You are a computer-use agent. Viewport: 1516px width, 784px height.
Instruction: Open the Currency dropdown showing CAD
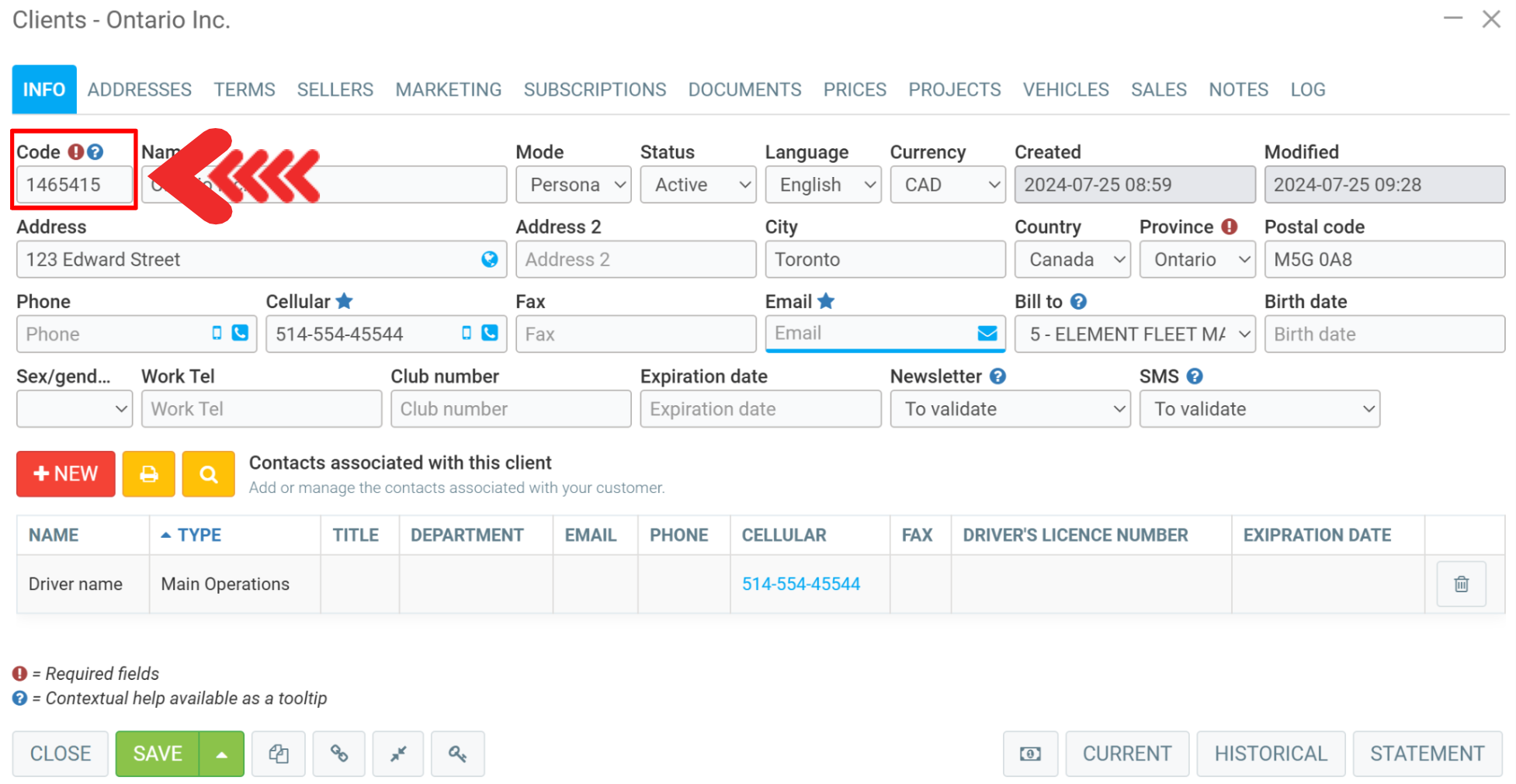[x=947, y=185]
